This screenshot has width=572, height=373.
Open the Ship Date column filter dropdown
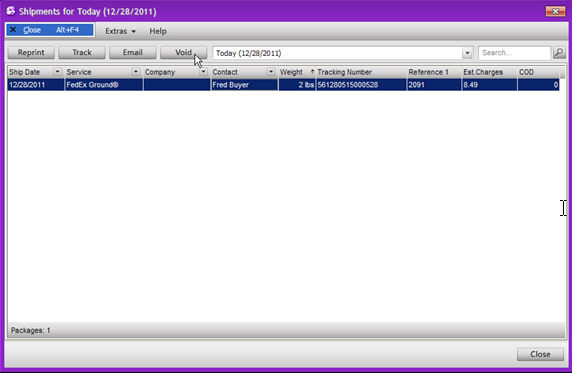tap(57, 72)
